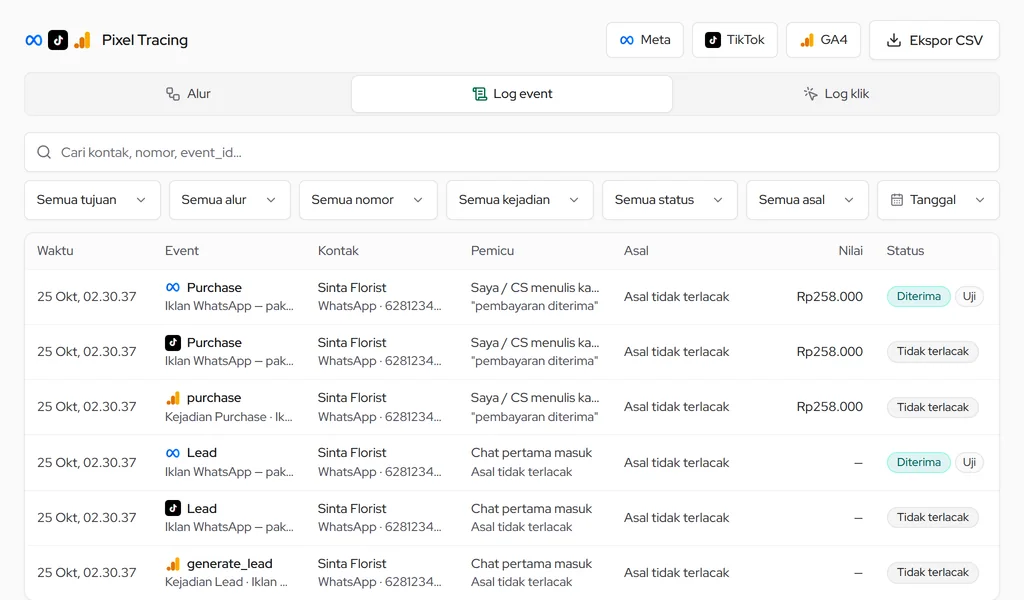Click the TikTok logo beside Pixel Tracing title
Viewport: 1024px width, 600px height.
pyautogui.click(x=58, y=40)
